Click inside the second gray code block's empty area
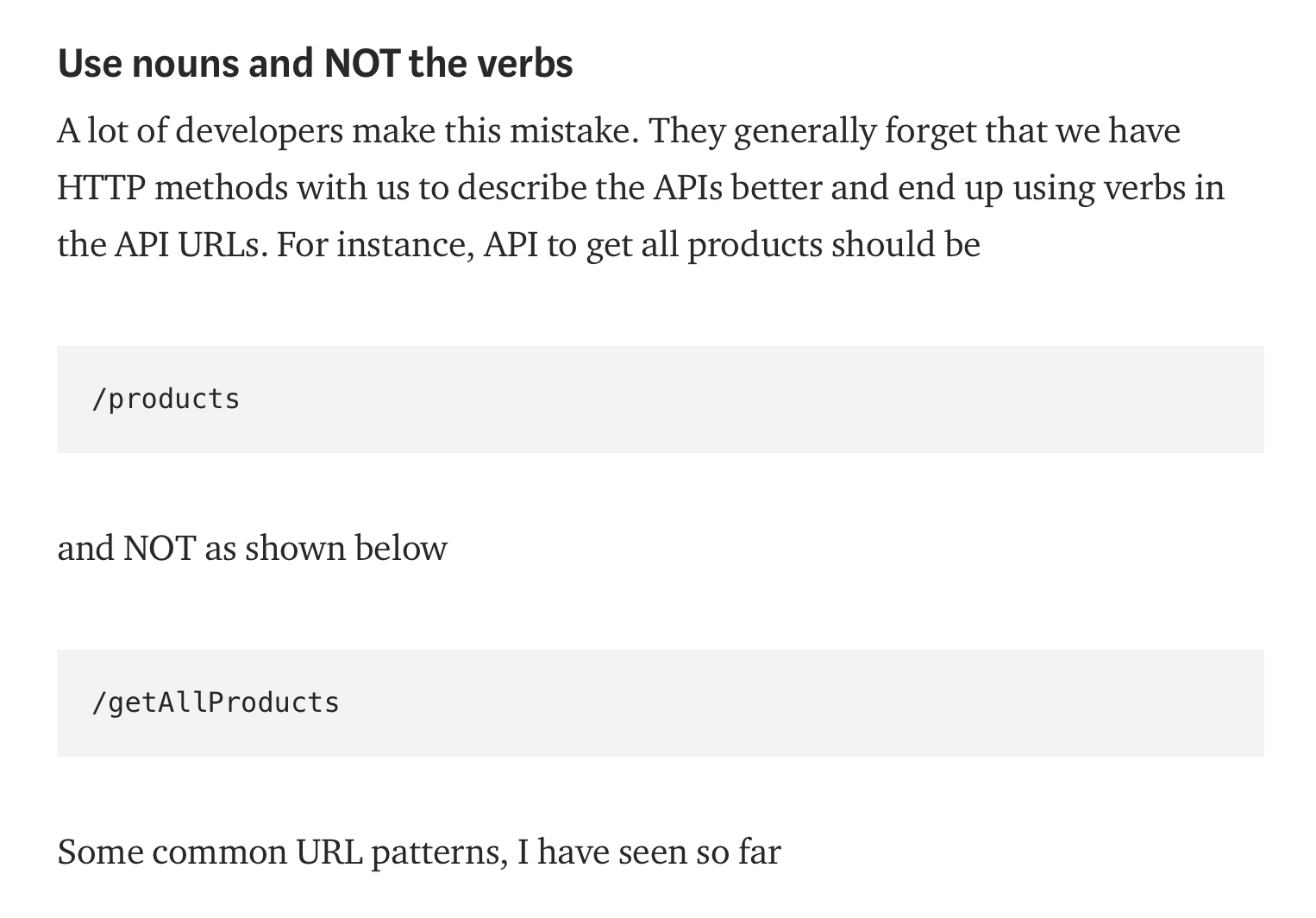Screen dimensions: 1316x918 pos(776,703)
